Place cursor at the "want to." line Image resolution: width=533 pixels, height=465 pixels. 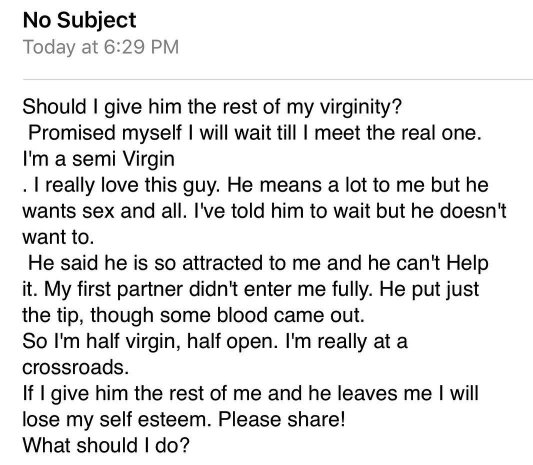[58, 237]
